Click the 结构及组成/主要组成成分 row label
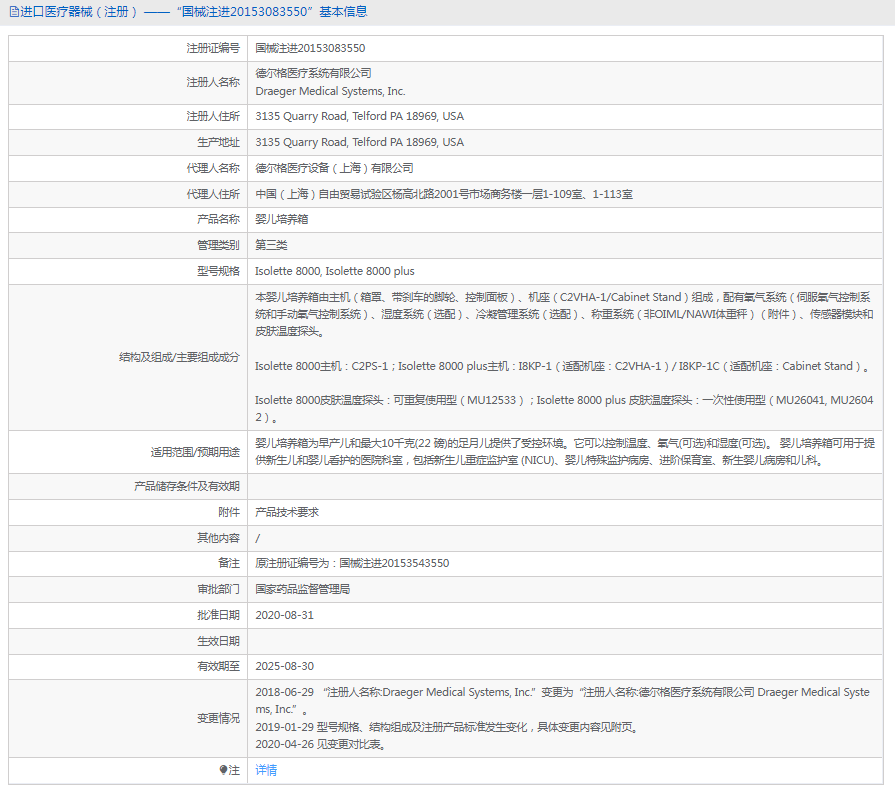The height and width of the screenshot is (790, 895). click(179, 357)
